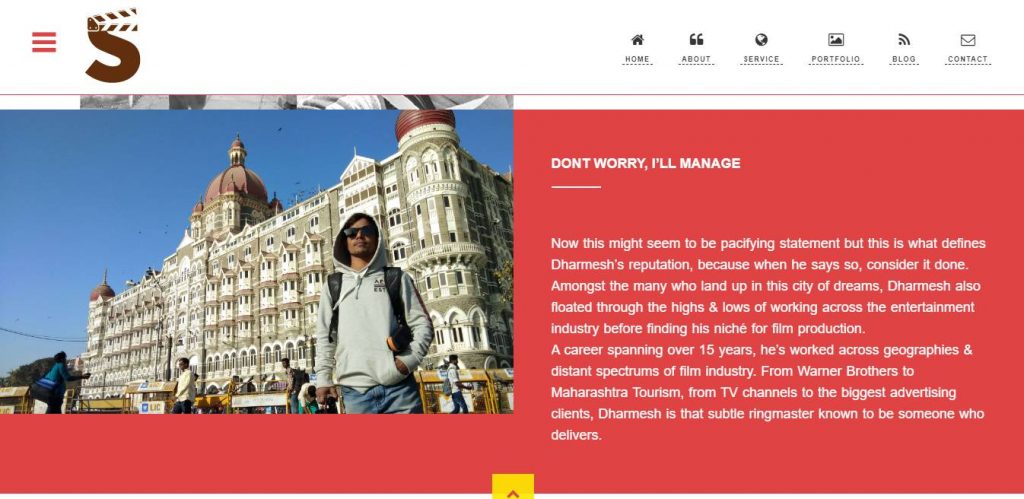This screenshot has width=1024, height=499.
Task: Click the globe icon above Service
Action: coord(761,40)
